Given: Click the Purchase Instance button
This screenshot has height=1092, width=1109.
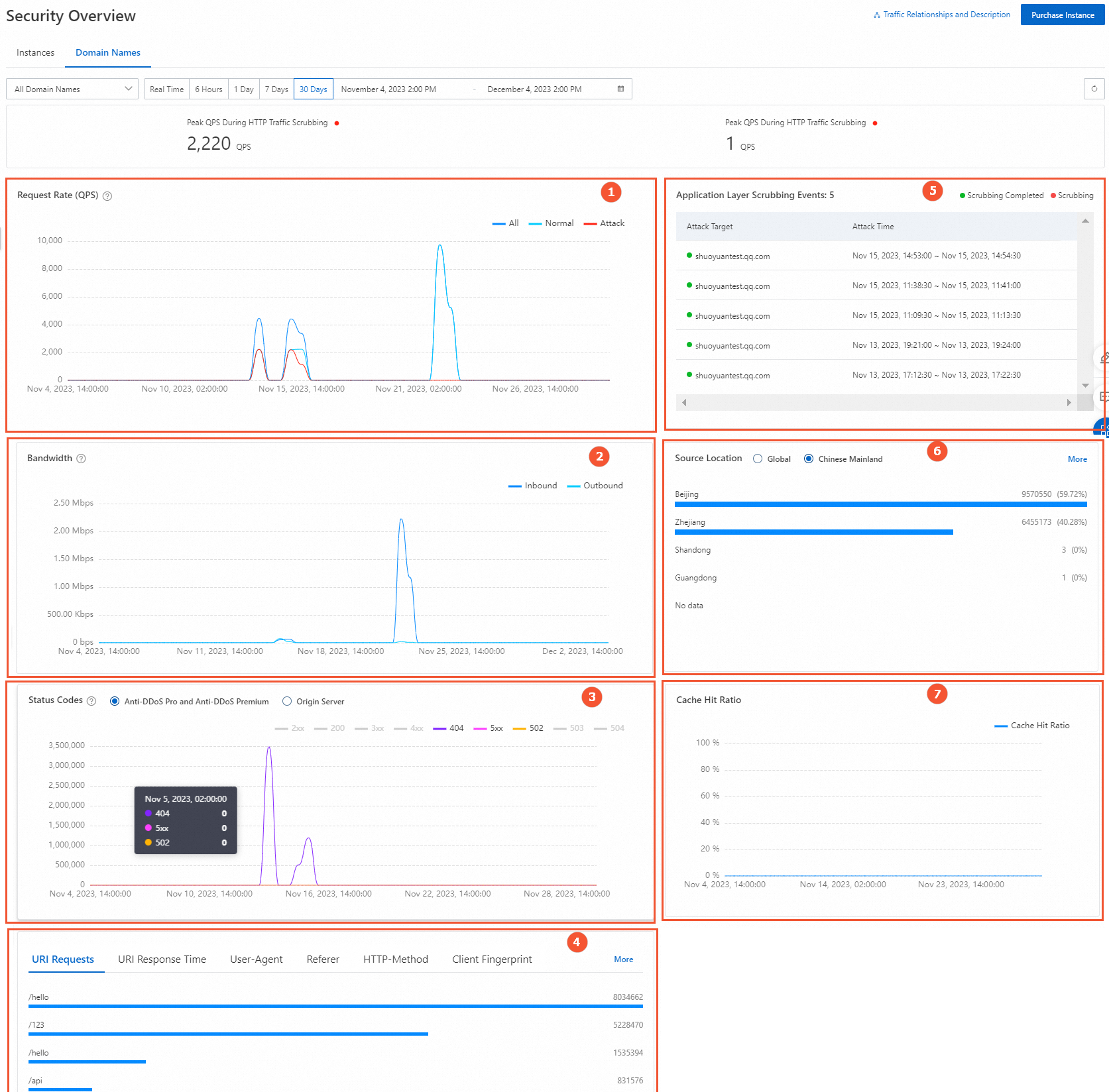Looking at the screenshot, I should pyautogui.click(x=1063, y=15).
